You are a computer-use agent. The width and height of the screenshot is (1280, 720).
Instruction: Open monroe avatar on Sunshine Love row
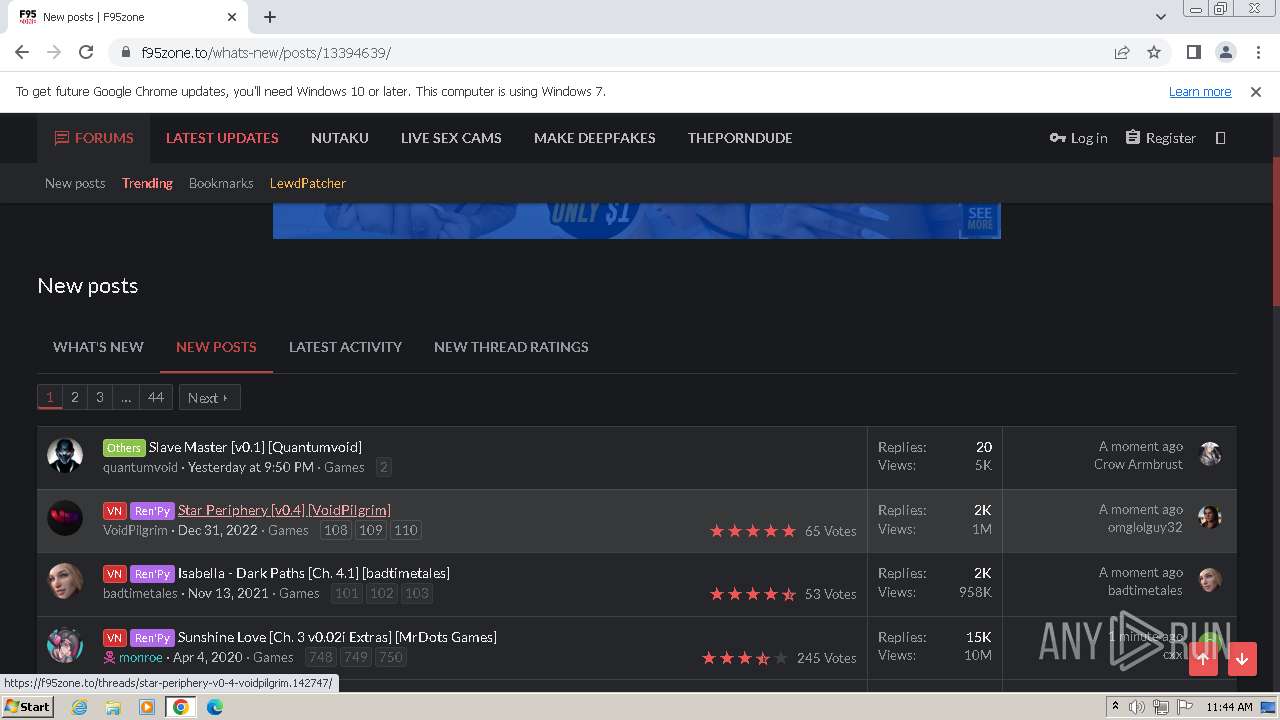65,645
